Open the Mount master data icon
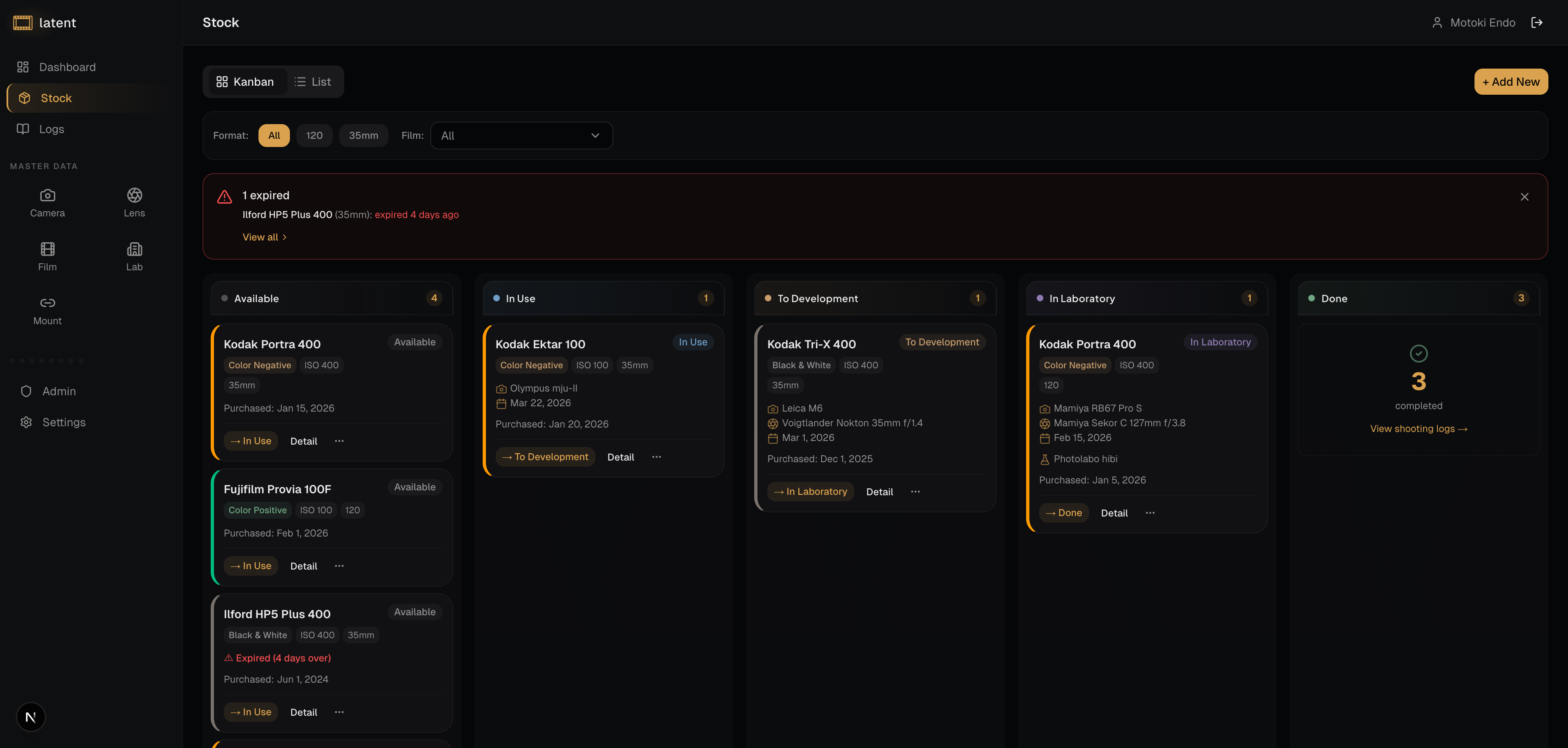The width and height of the screenshot is (1568, 748). (47, 310)
